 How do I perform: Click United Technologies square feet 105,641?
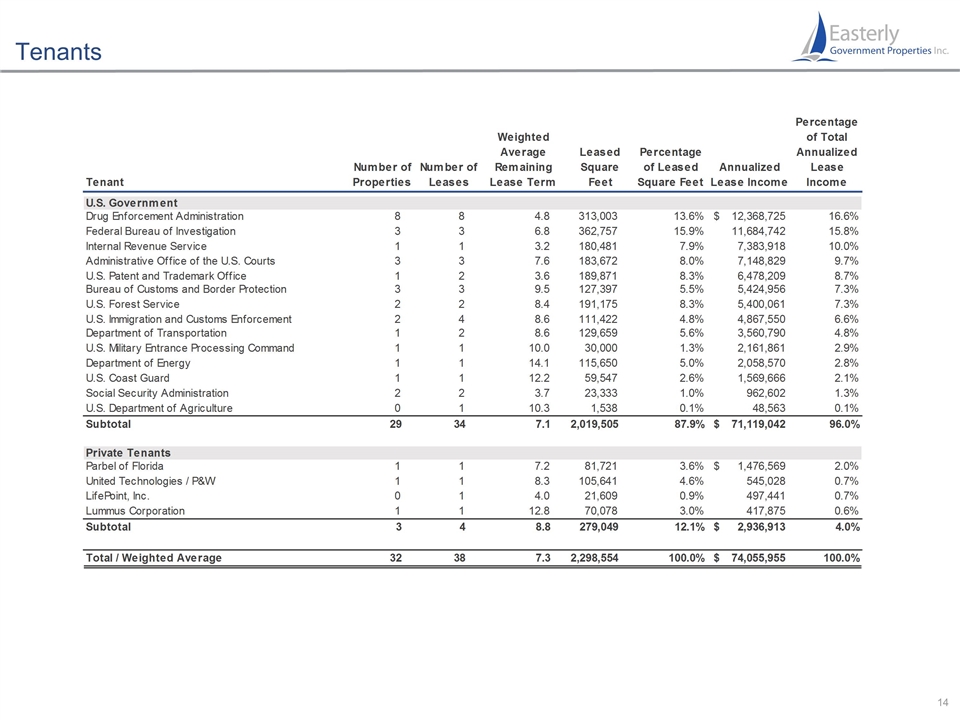tap(598, 481)
